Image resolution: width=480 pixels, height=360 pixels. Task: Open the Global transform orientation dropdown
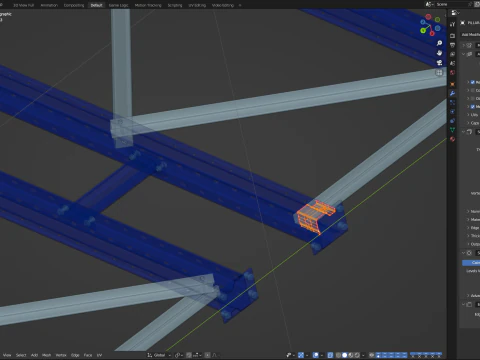coord(159,355)
